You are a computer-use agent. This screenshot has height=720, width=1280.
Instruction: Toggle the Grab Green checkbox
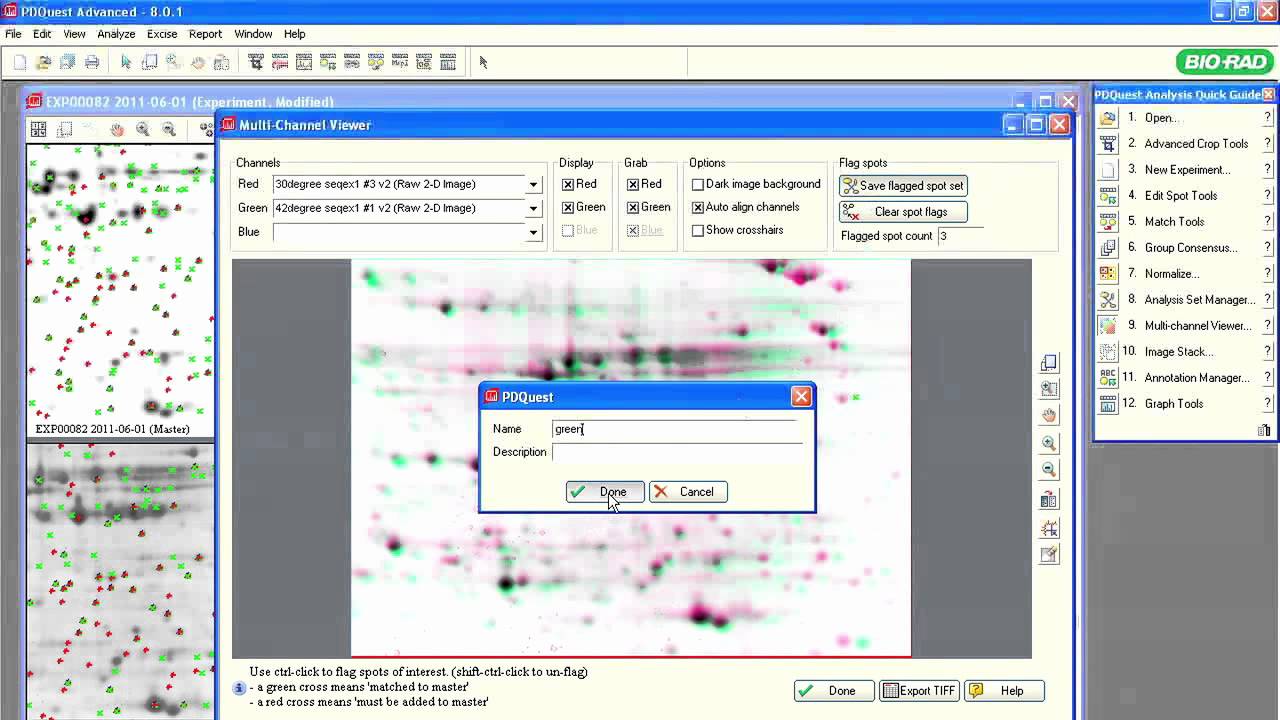point(633,207)
